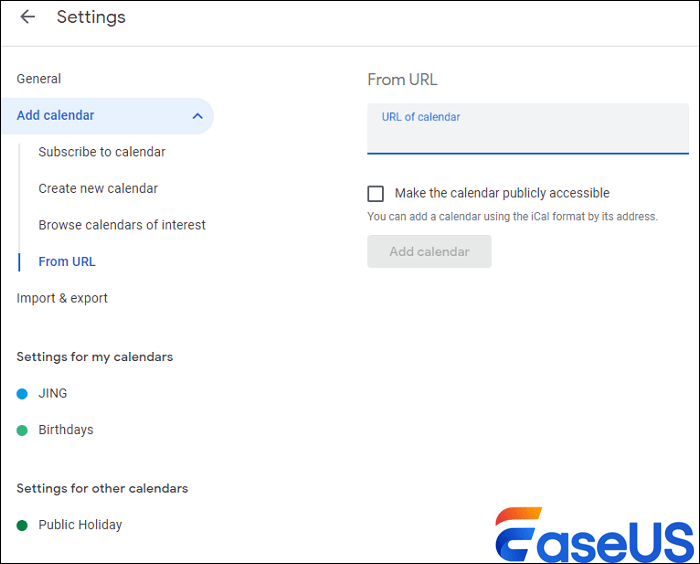Click the blue JING calendar color dot
Image resolution: width=700 pixels, height=564 pixels.
tap(22, 394)
